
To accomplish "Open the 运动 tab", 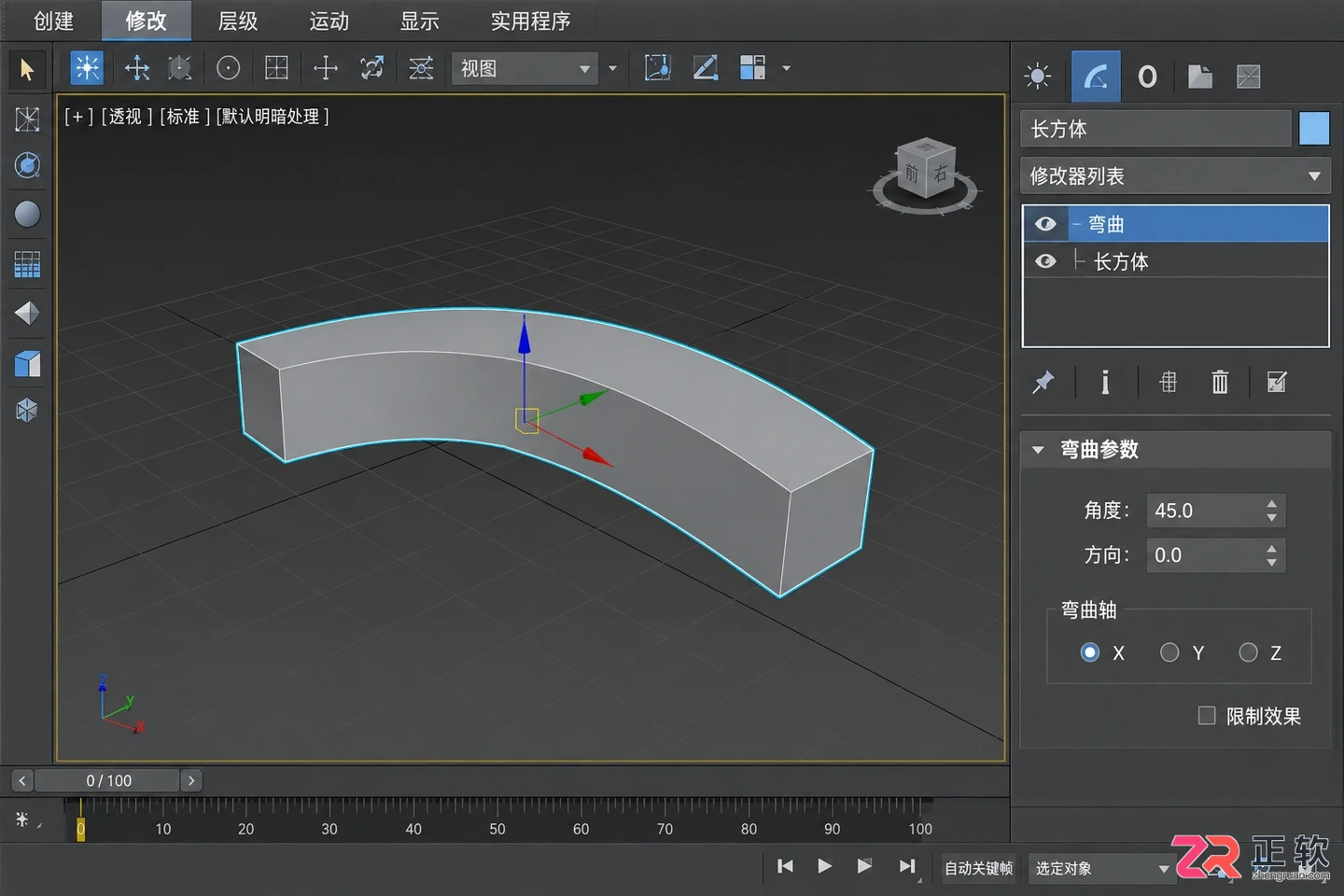I will pyautogui.click(x=329, y=21).
